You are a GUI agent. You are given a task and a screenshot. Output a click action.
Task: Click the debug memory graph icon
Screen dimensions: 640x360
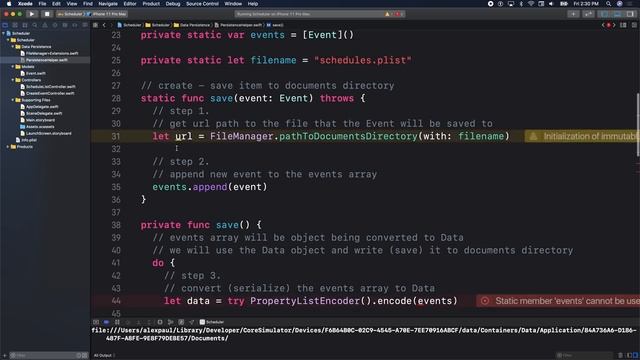171,322
